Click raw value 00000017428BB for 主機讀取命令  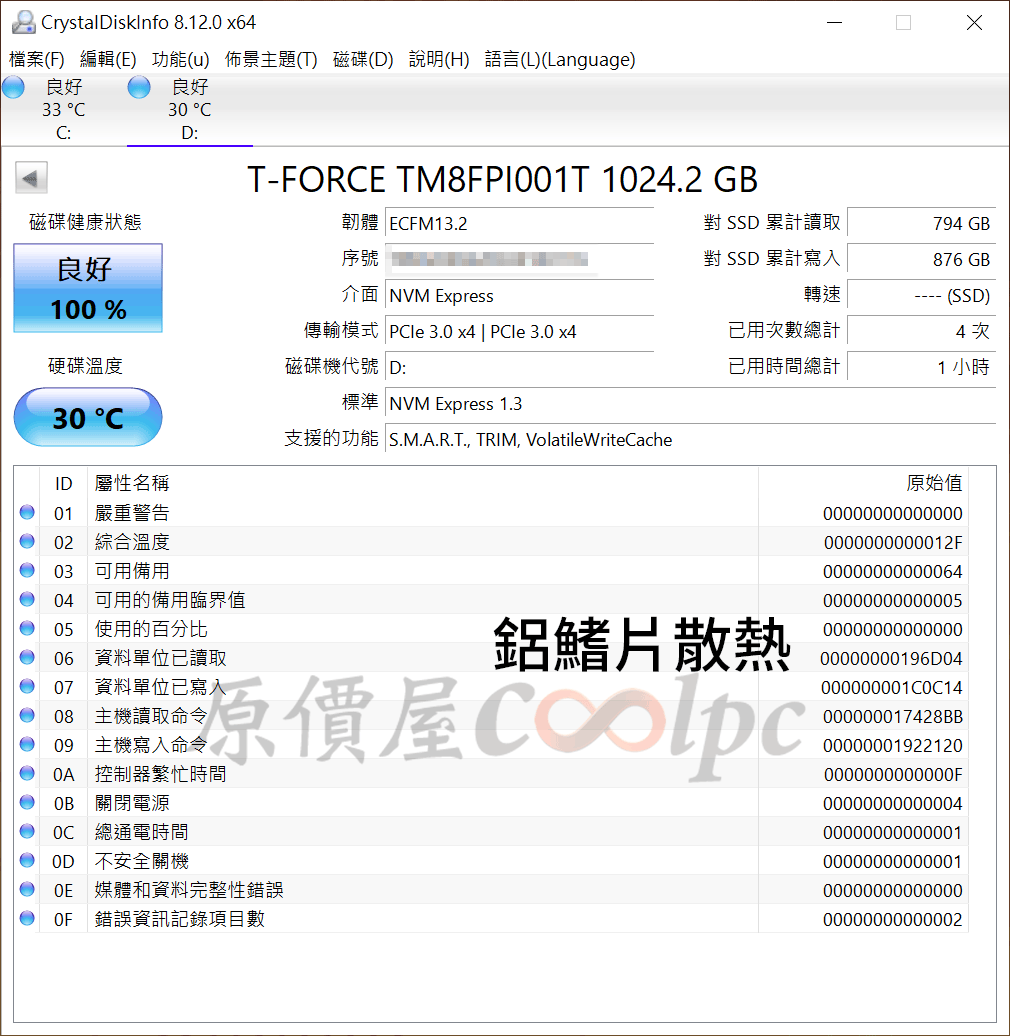point(893,717)
